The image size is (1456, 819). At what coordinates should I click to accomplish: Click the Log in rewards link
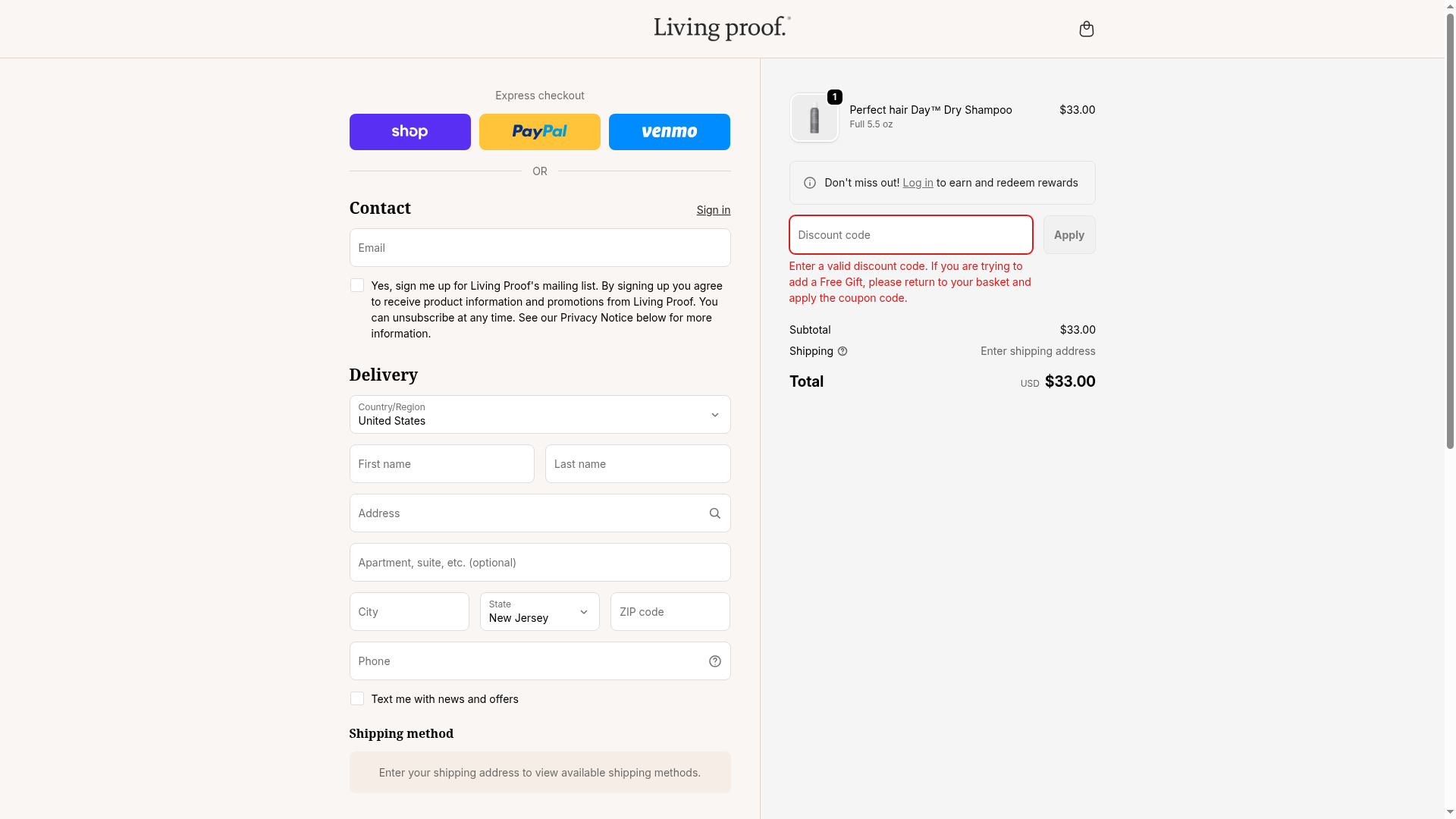click(x=918, y=183)
